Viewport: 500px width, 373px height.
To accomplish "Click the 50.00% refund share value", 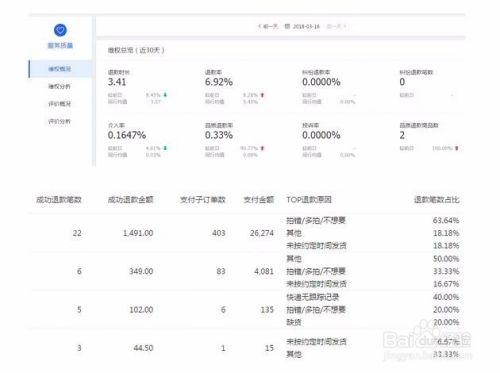I will coord(446,259).
